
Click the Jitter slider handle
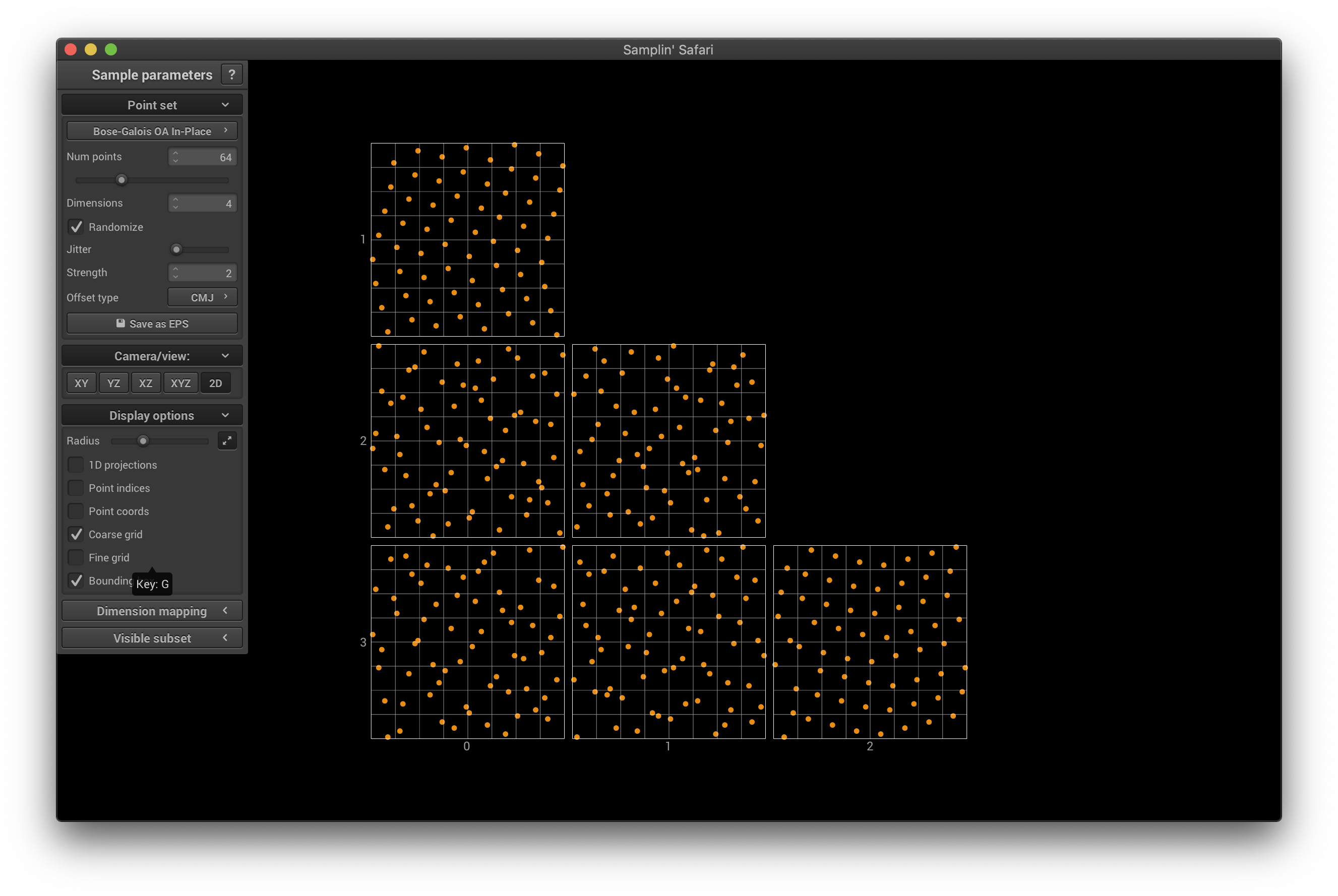coord(176,249)
